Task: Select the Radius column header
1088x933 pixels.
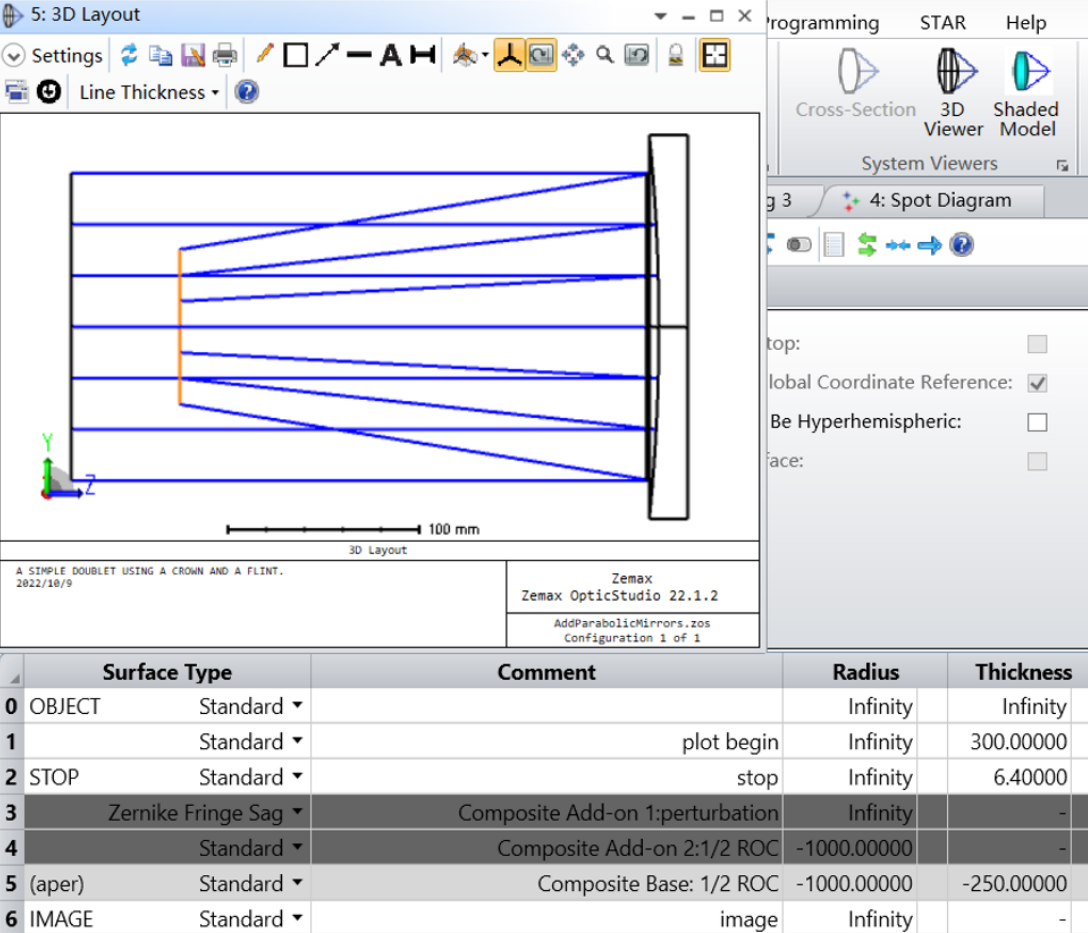Action: point(865,672)
